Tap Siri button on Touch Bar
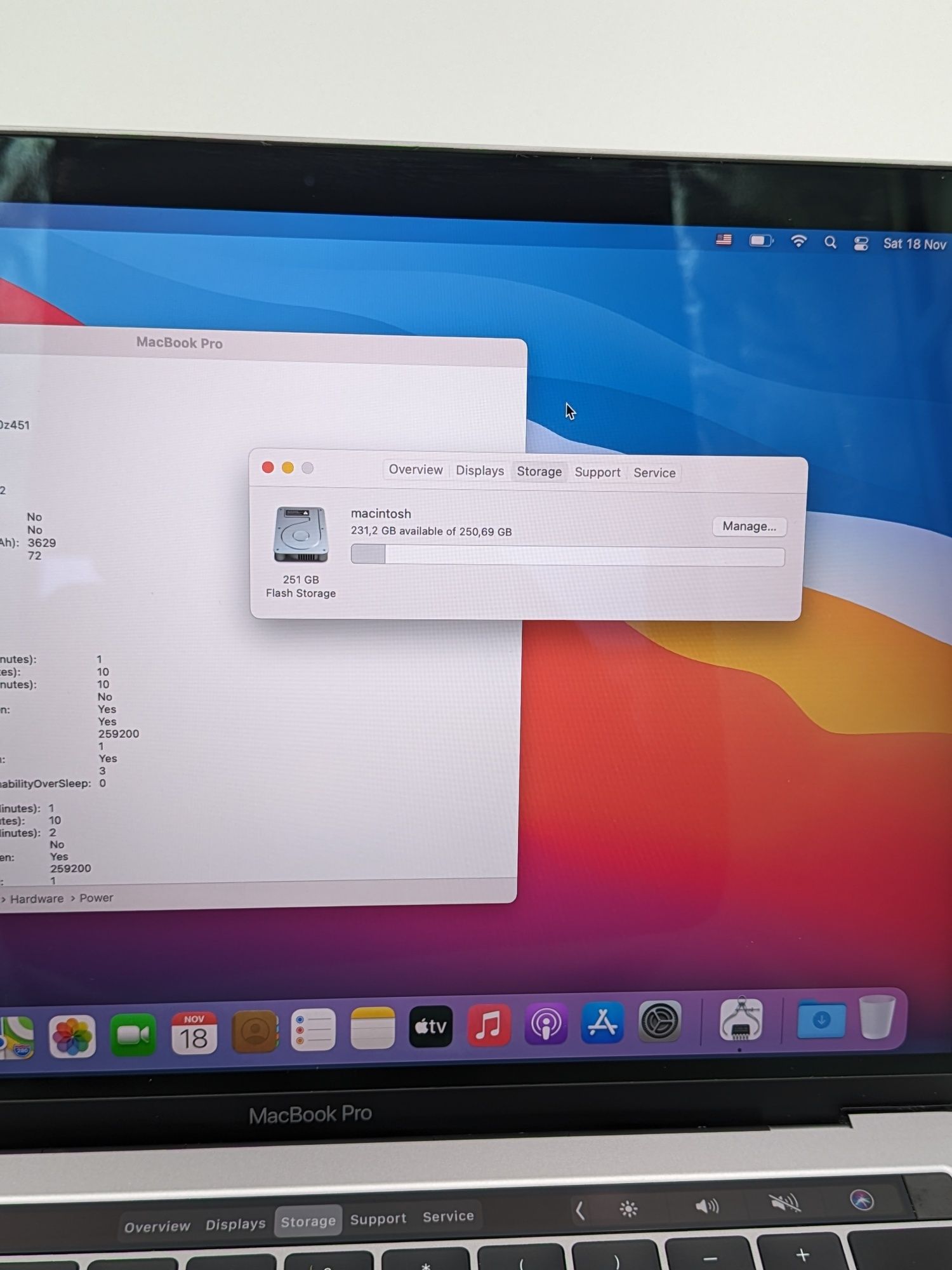The height and width of the screenshot is (1270, 952). 862,1200
